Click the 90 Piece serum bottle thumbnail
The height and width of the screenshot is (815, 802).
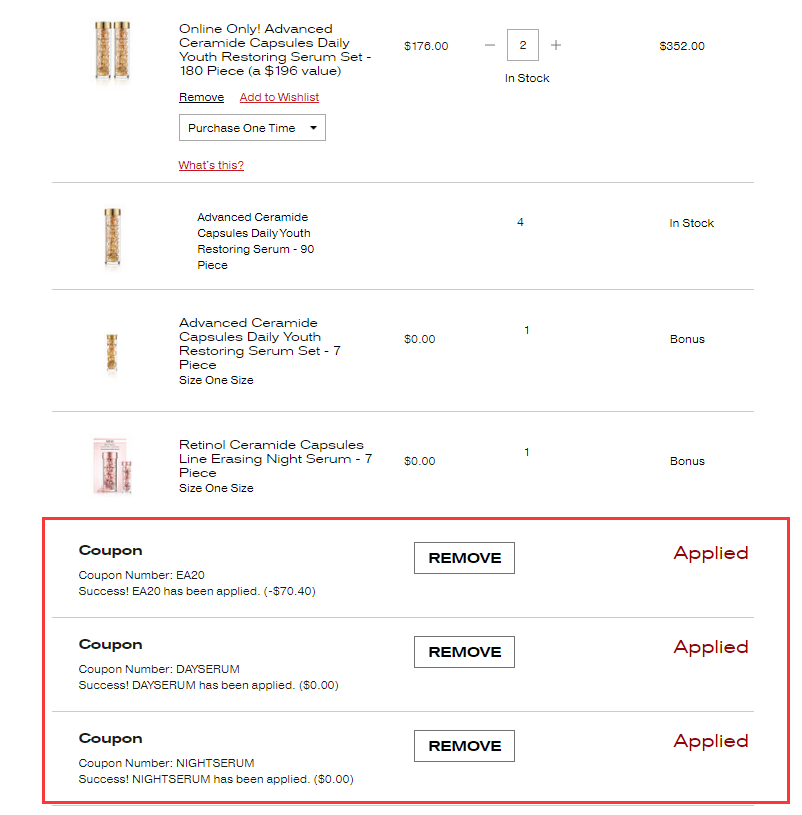click(112, 237)
